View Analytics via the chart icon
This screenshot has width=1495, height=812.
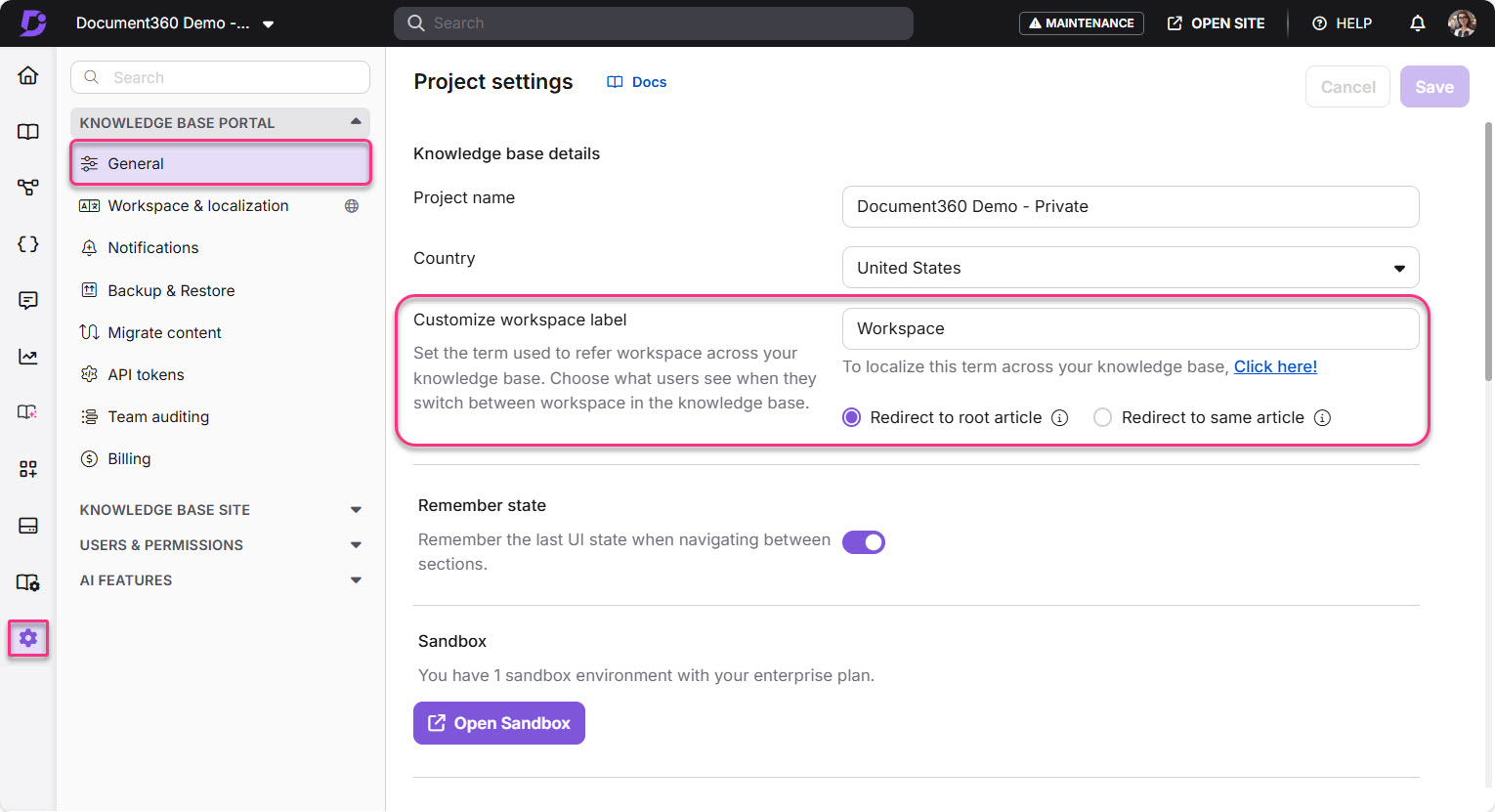27,356
